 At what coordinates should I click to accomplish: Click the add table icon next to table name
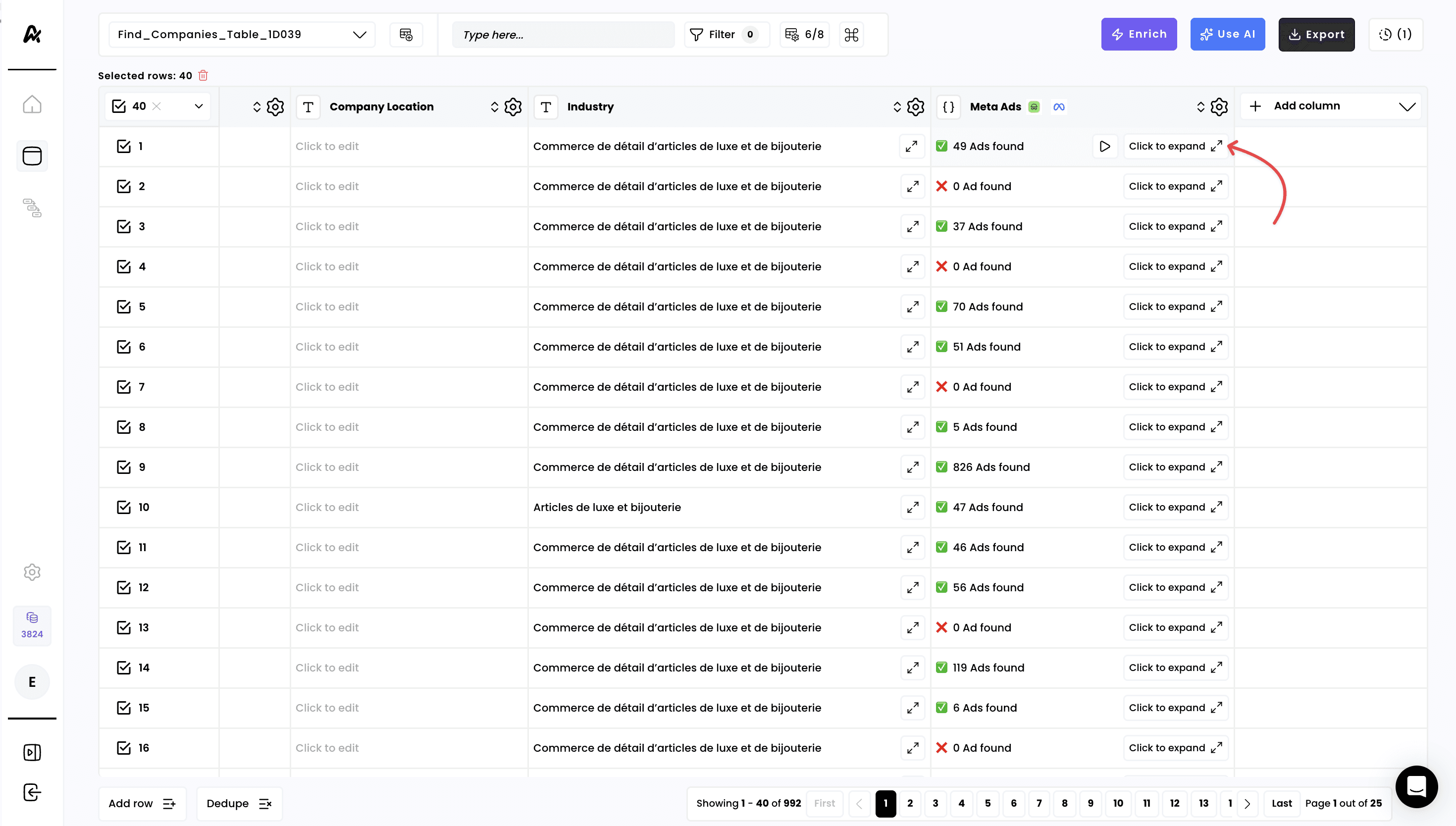pos(406,35)
